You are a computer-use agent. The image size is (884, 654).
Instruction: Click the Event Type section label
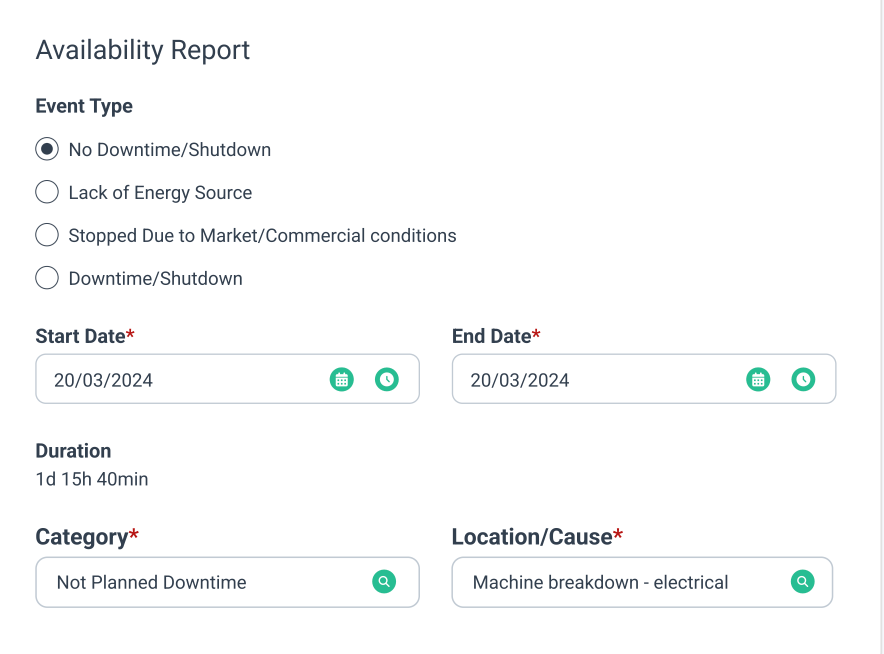(84, 105)
